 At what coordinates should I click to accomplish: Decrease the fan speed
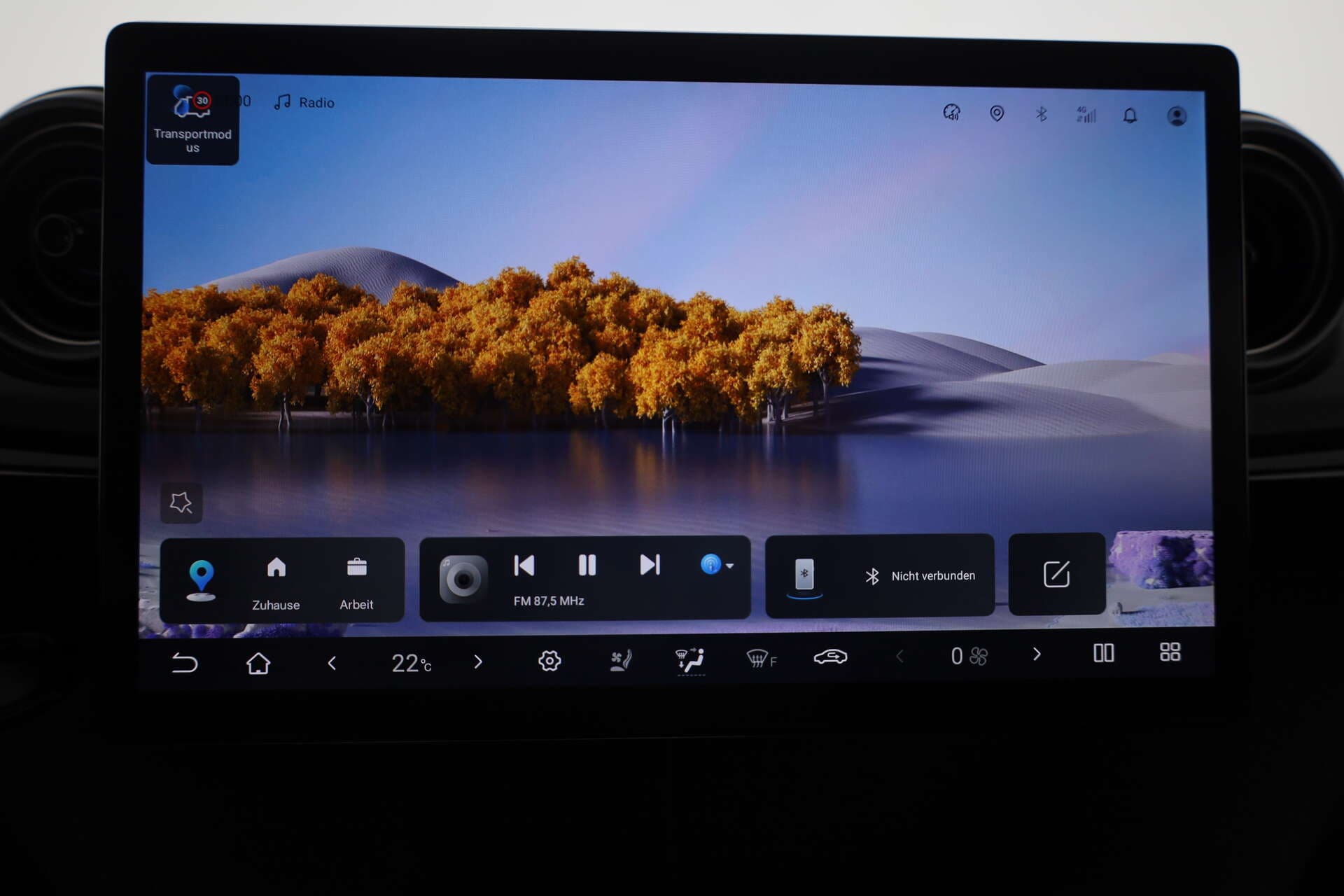pyautogui.click(x=900, y=656)
